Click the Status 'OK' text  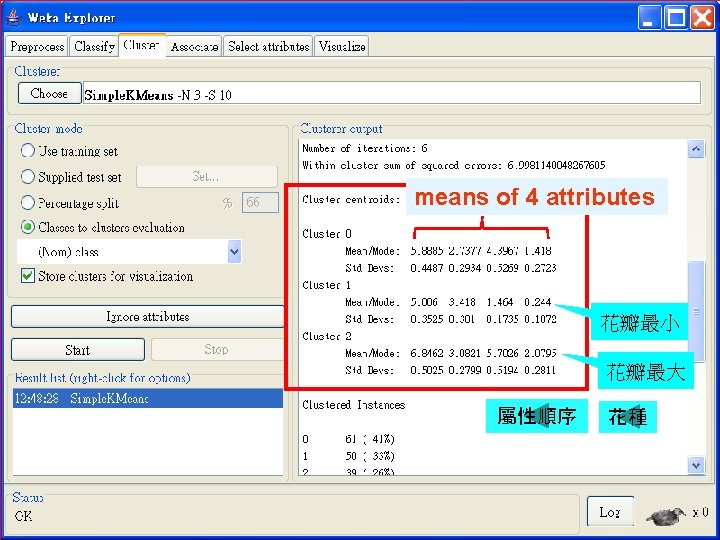point(23,516)
